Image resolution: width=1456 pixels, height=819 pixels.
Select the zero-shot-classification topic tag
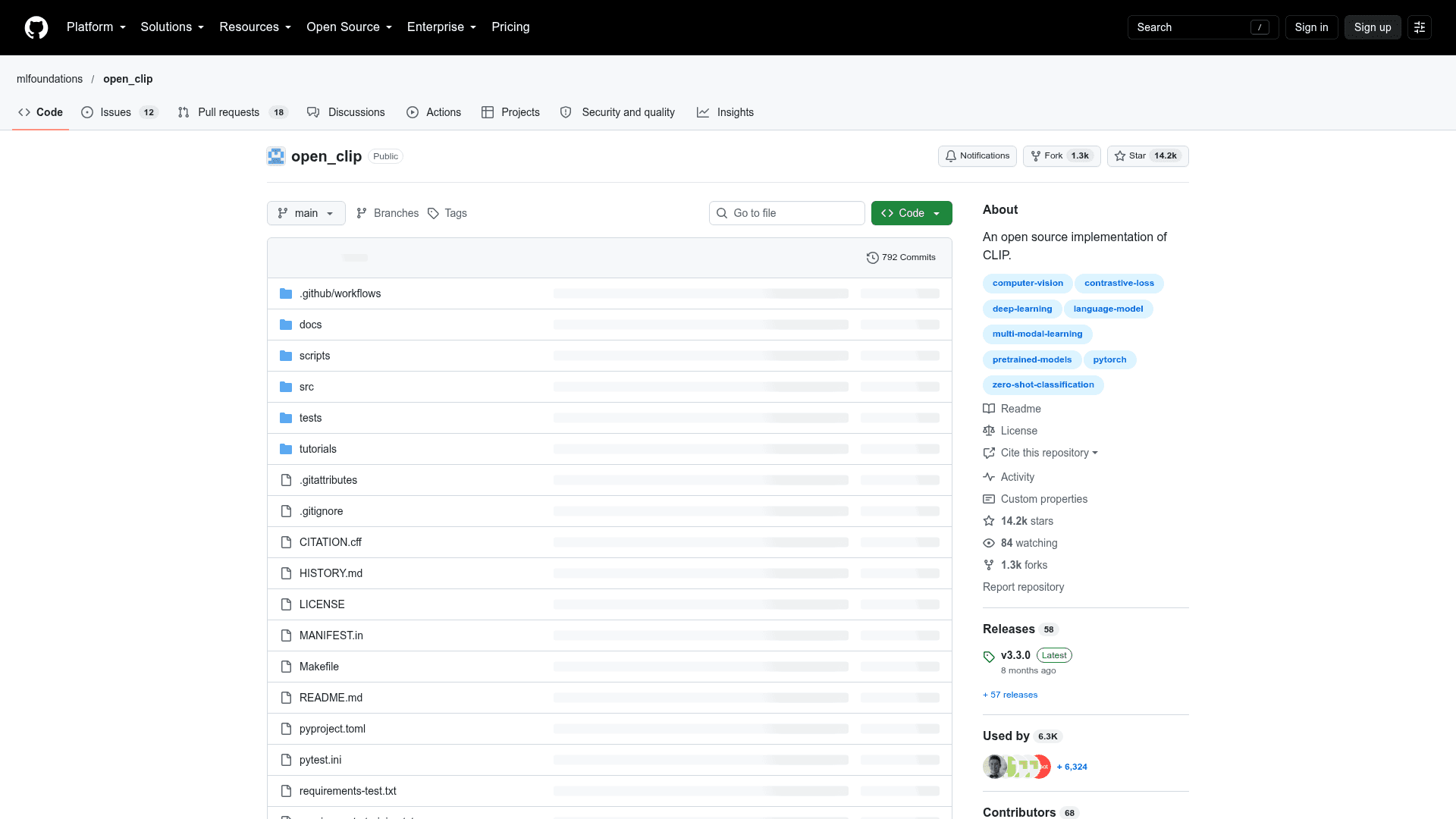(1043, 385)
